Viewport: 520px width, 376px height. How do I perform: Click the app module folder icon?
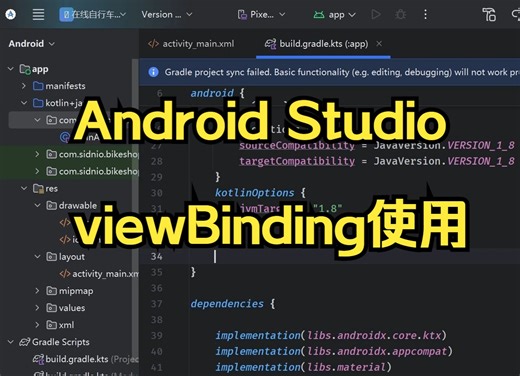pos(25,69)
